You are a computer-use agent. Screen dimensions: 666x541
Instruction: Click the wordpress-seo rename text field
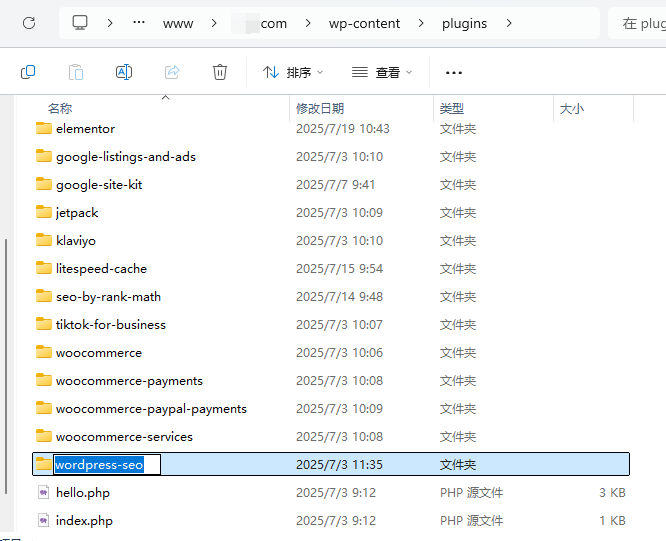pos(107,465)
